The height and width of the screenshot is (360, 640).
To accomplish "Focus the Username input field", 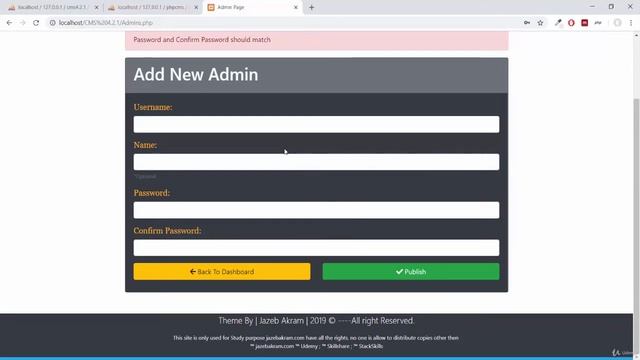I will point(316,124).
